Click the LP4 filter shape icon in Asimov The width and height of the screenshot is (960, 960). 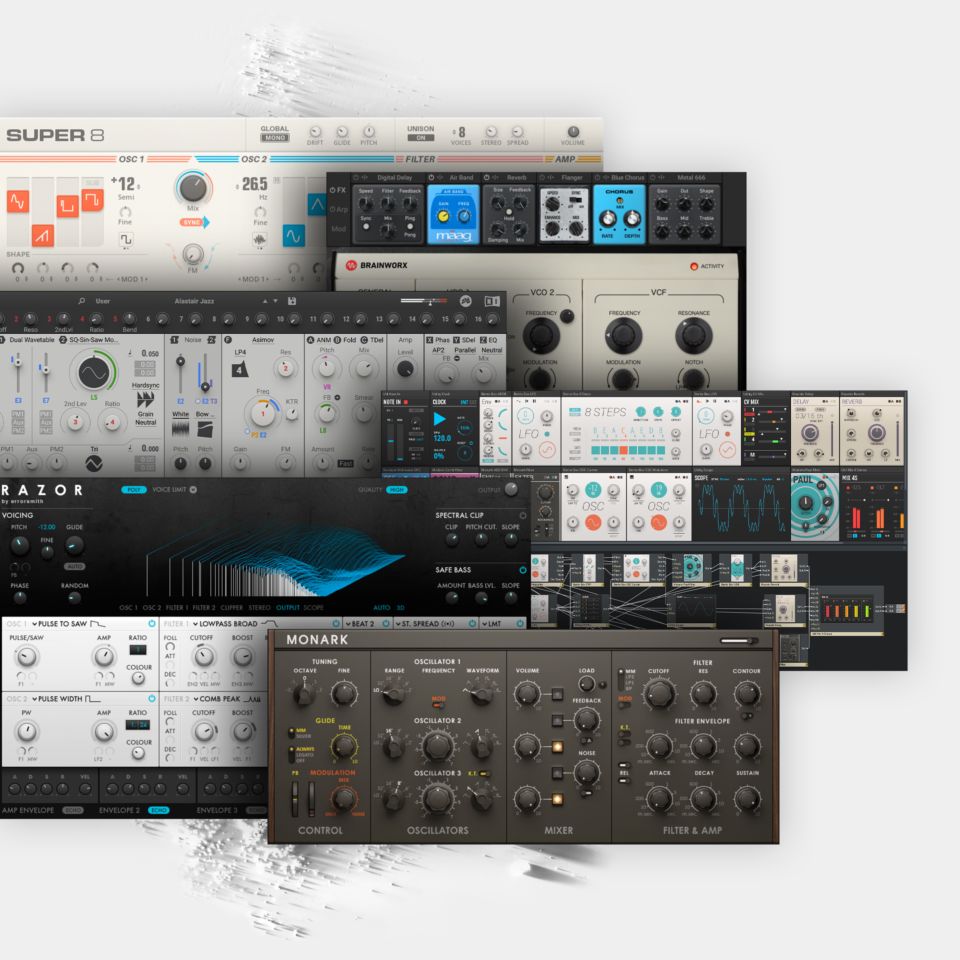240,369
